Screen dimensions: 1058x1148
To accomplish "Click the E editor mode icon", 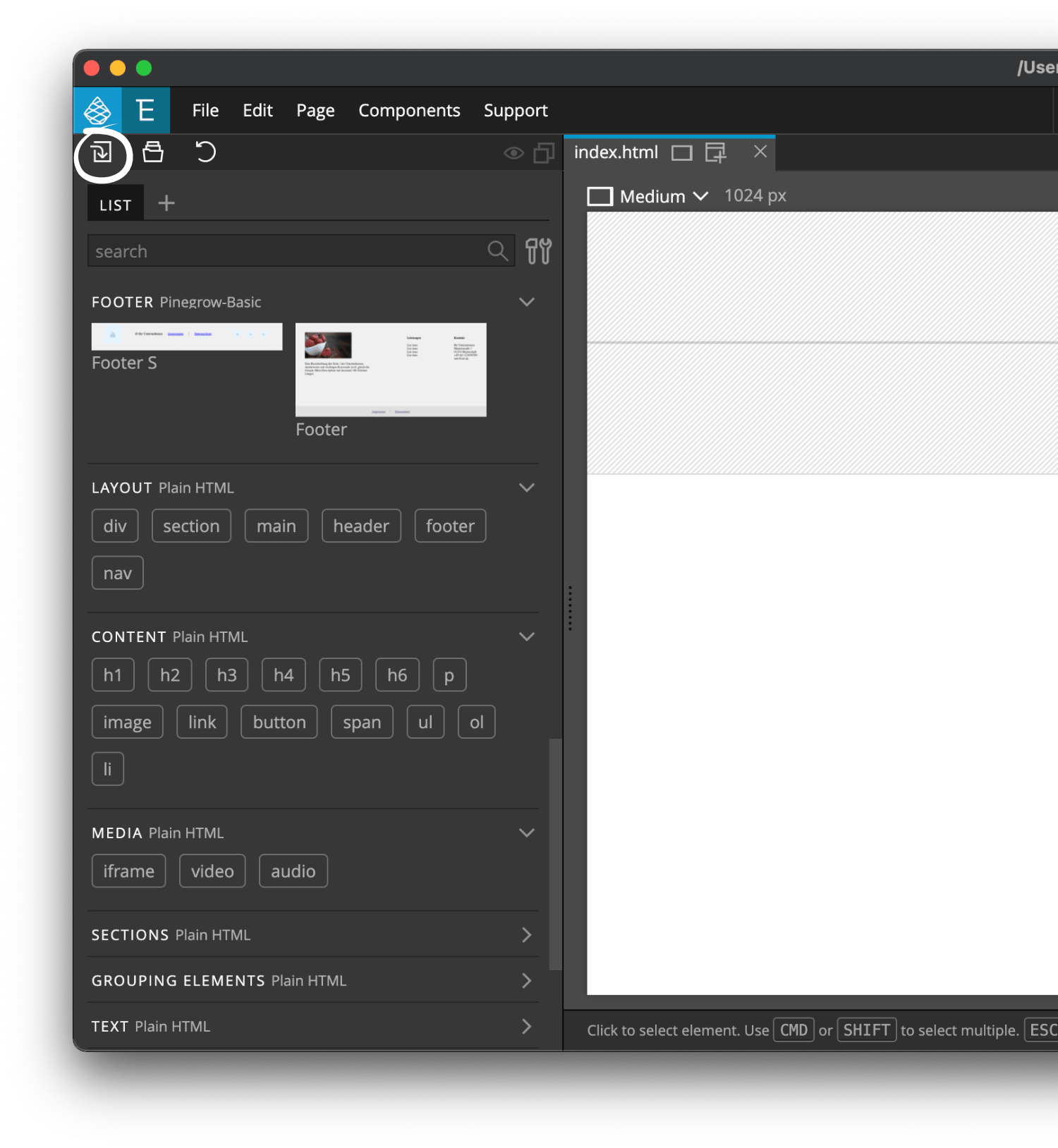I will pyautogui.click(x=145, y=110).
